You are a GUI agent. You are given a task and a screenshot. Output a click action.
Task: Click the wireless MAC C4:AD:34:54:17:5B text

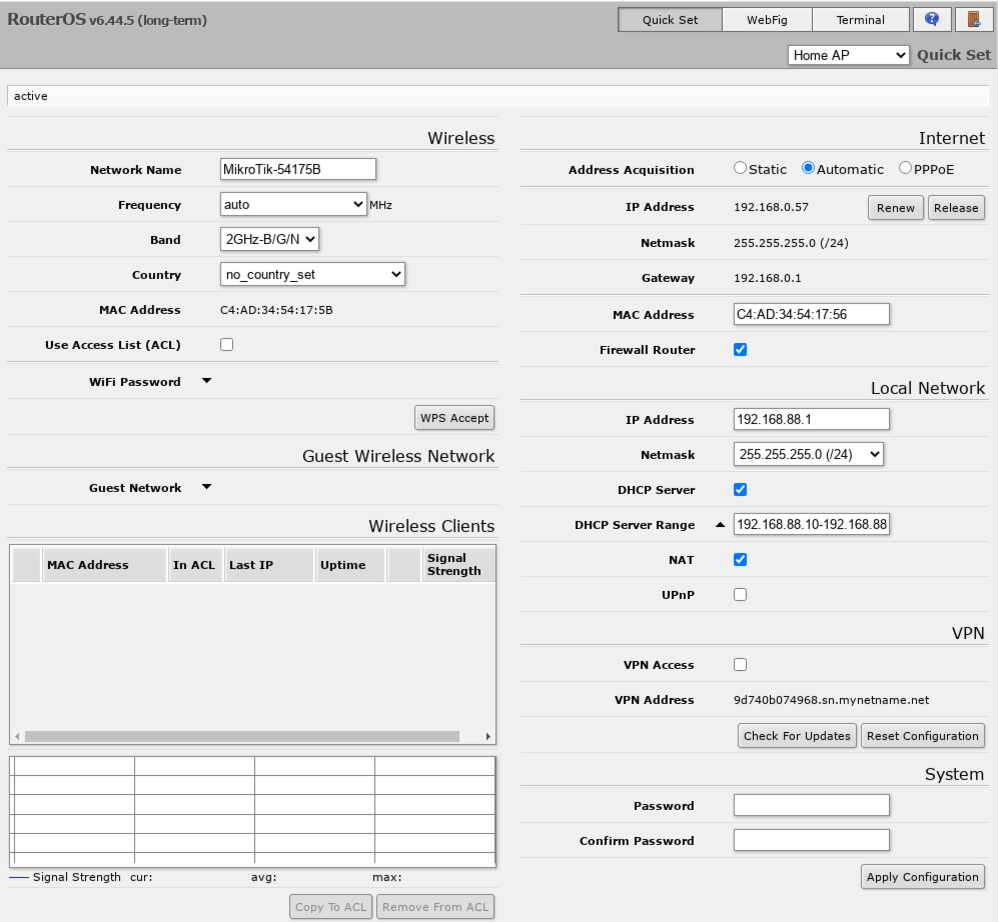pyautogui.click(x=276, y=310)
